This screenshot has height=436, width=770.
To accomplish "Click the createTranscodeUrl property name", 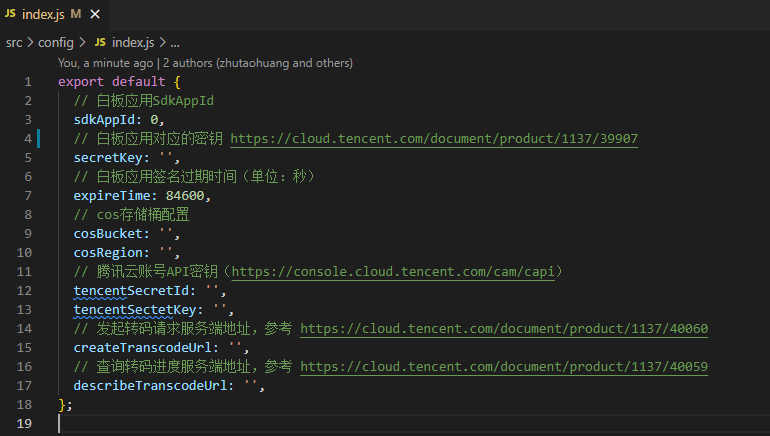I will coord(142,348).
